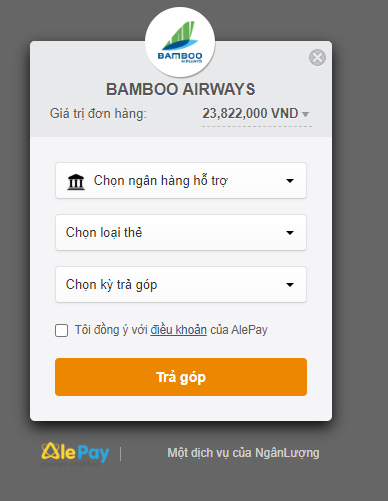Open the 'điều khoản' terms link
The width and height of the screenshot is (388, 501).
[x=179, y=330]
